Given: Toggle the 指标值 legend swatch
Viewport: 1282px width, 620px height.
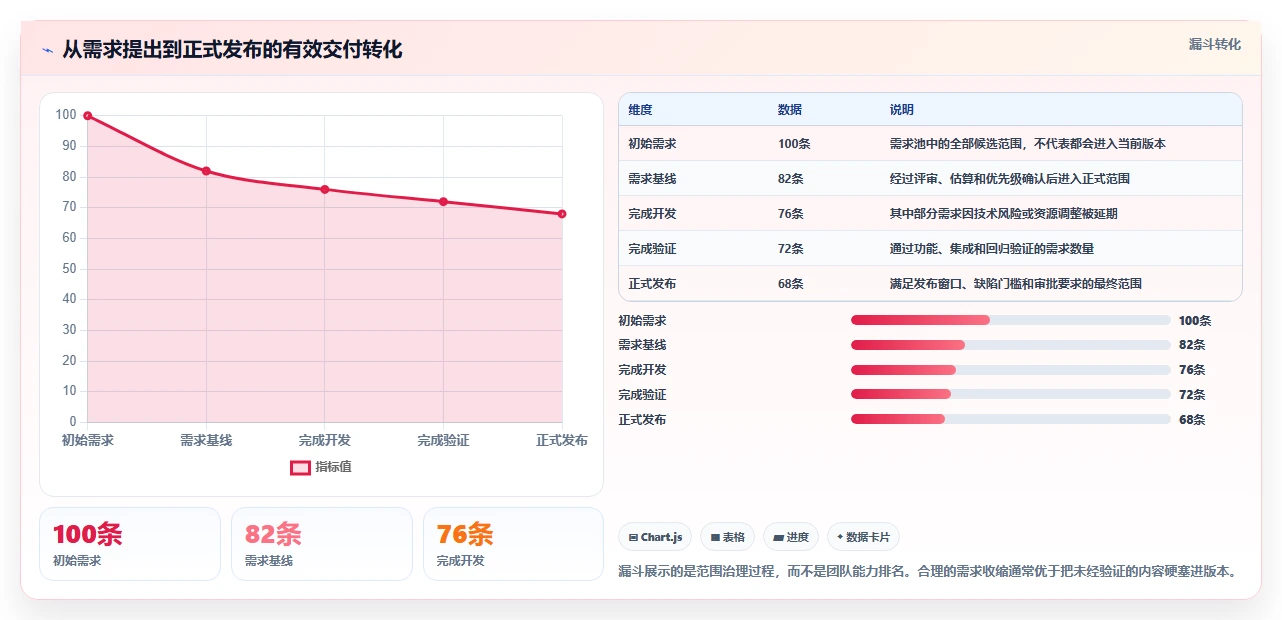Looking at the screenshot, I should point(300,467).
